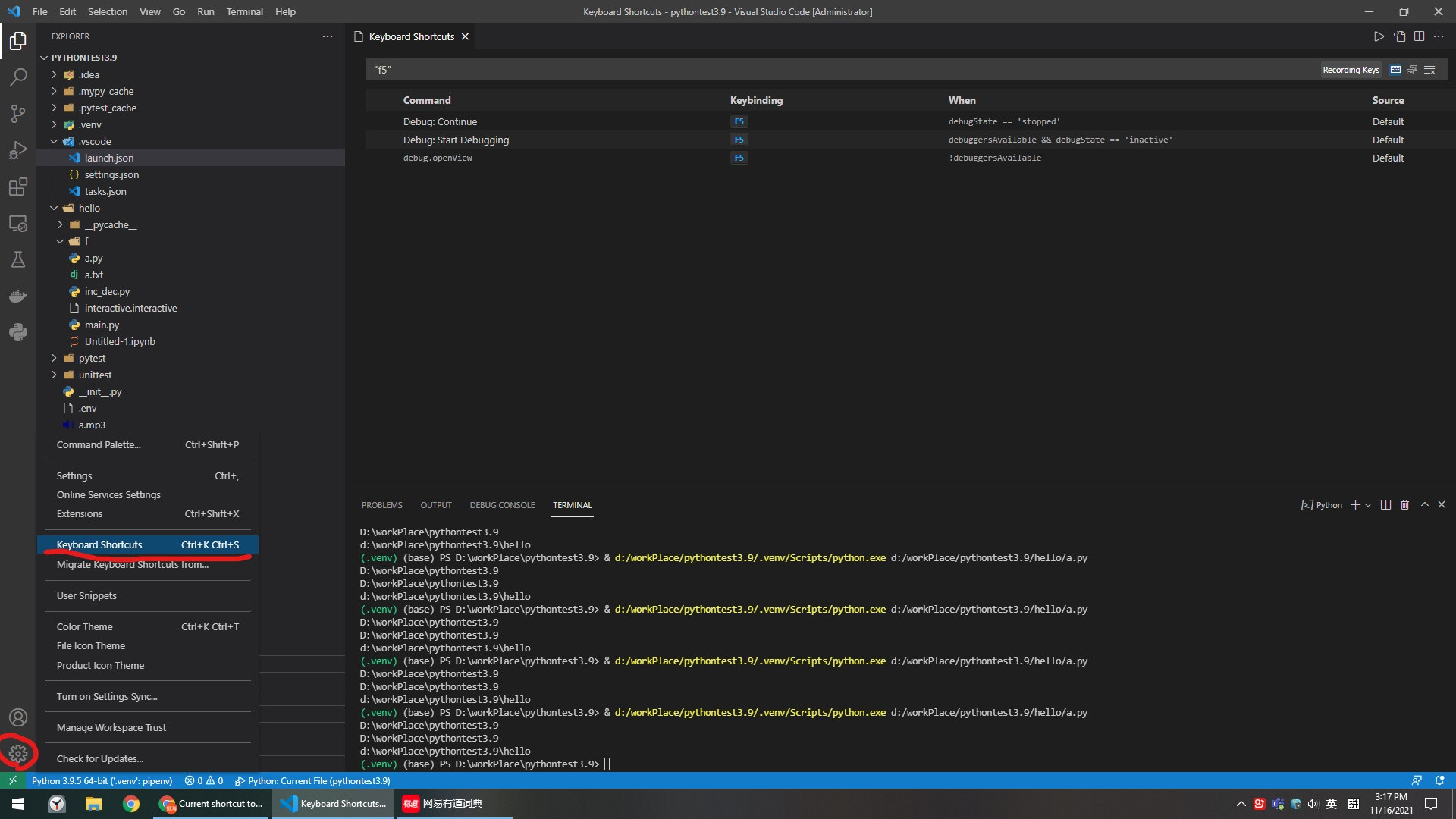Create a new terminal with plus icon
The width and height of the screenshot is (1456, 819).
coord(1355,505)
